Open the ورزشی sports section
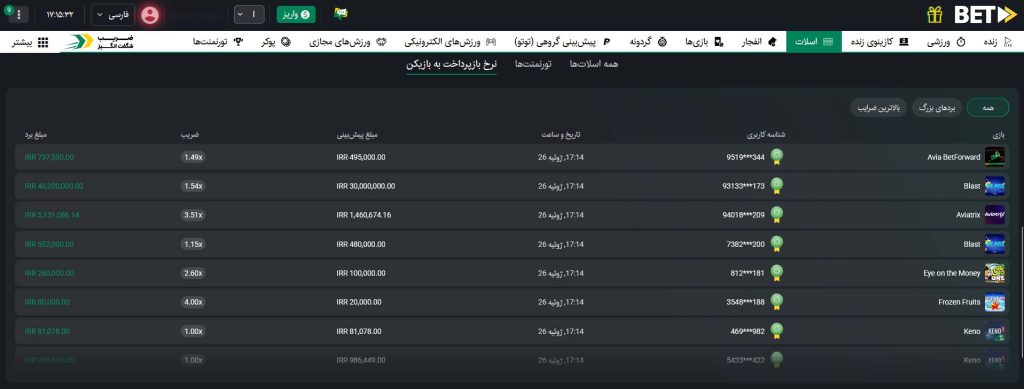The height and width of the screenshot is (389, 1024). pos(946,42)
